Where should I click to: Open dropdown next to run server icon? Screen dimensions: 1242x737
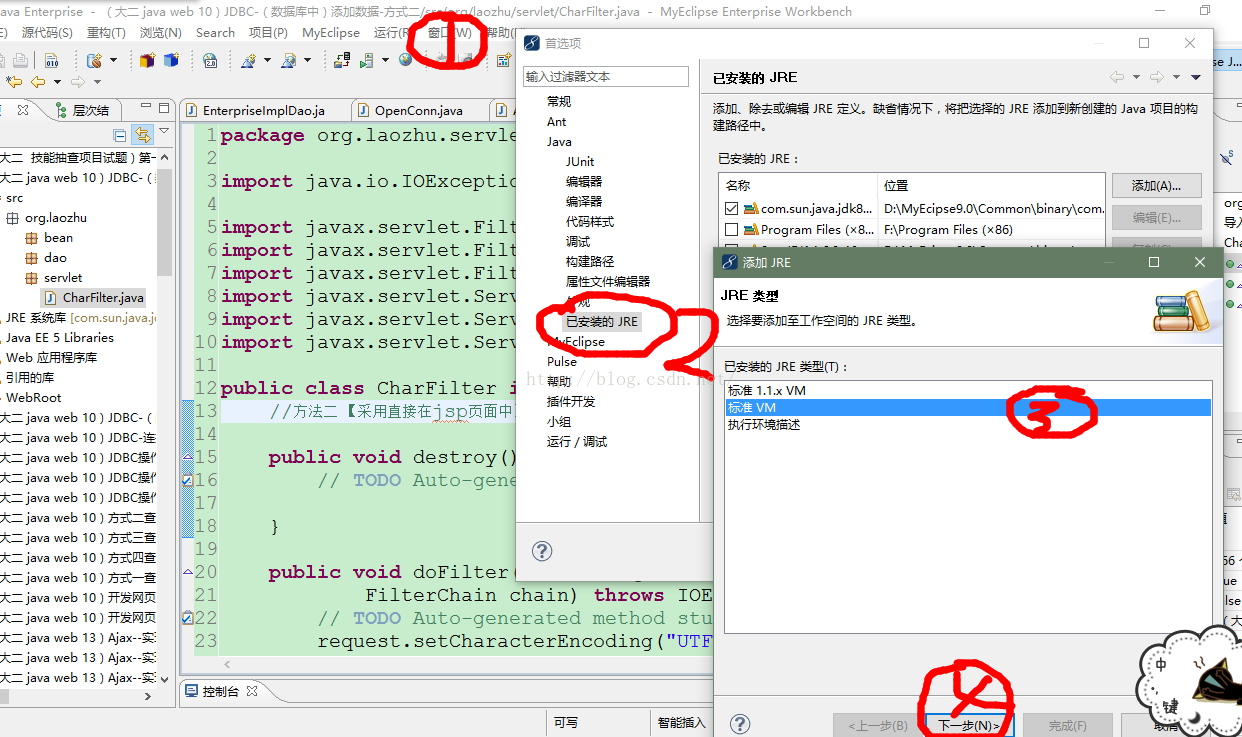(385, 60)
